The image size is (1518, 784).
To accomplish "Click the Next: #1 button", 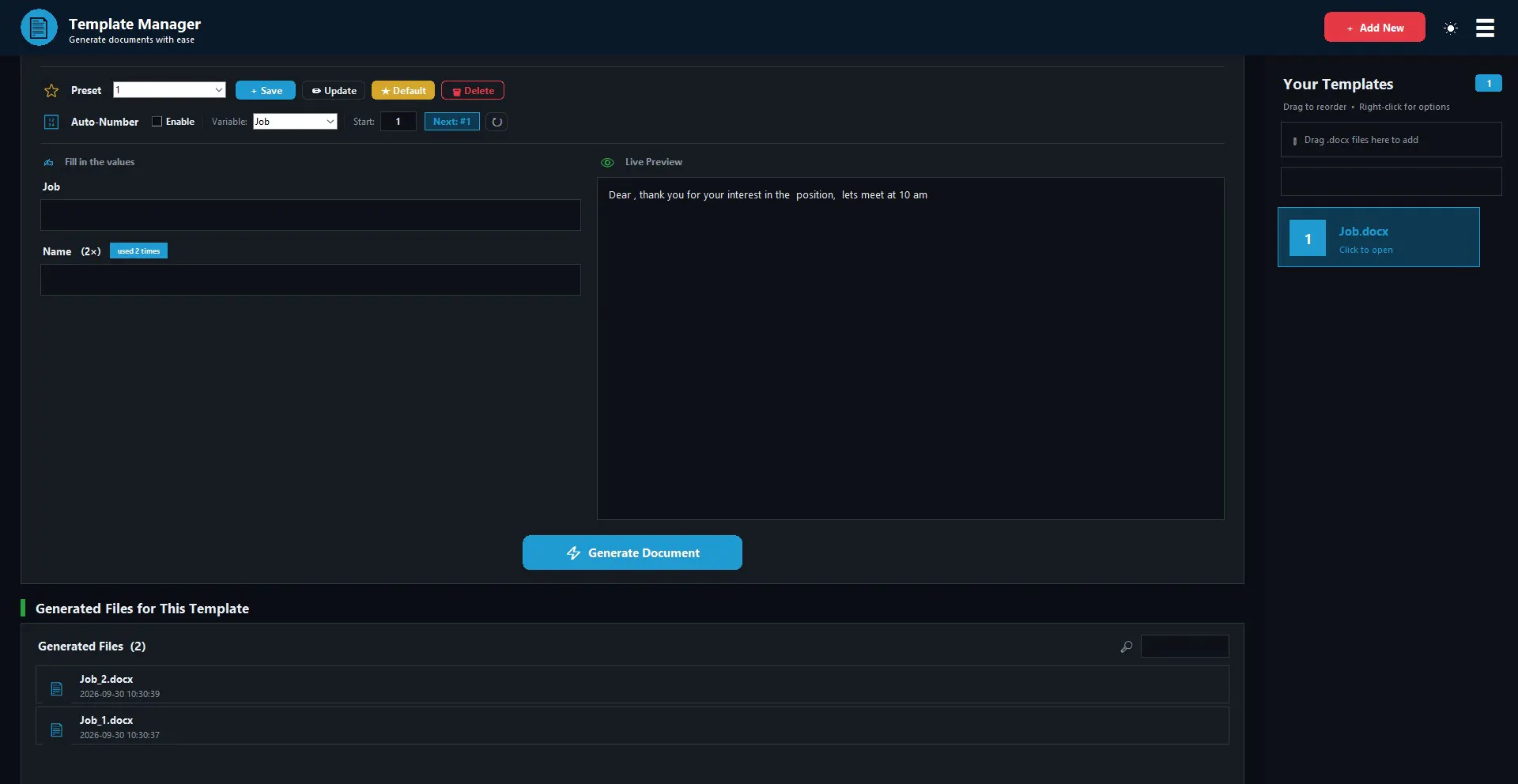I will 452,122.
